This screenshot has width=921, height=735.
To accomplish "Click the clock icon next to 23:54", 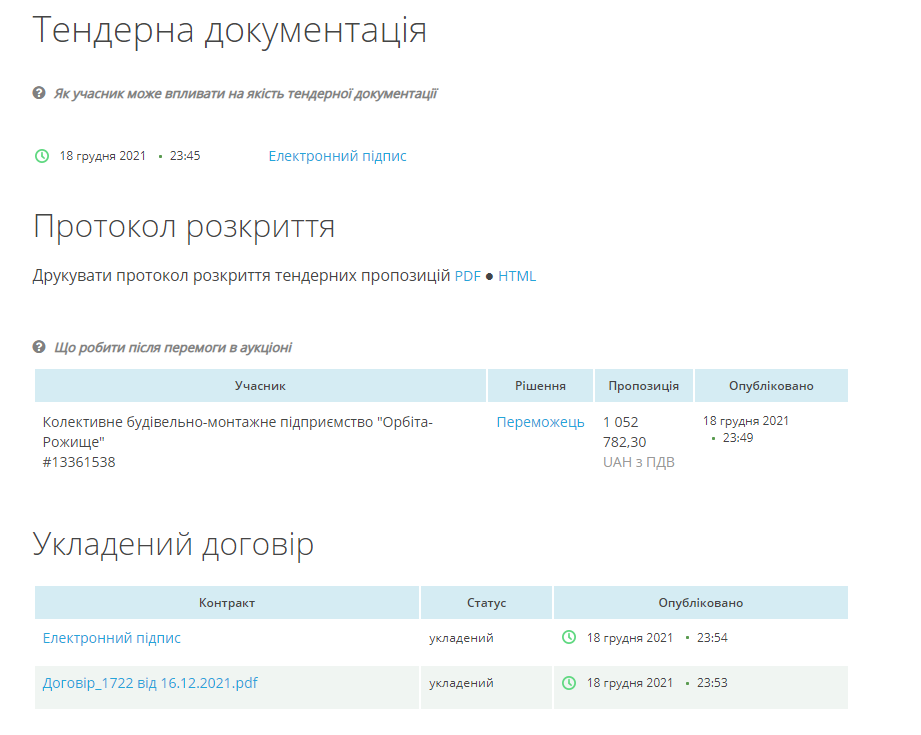I will coord(569,637).
